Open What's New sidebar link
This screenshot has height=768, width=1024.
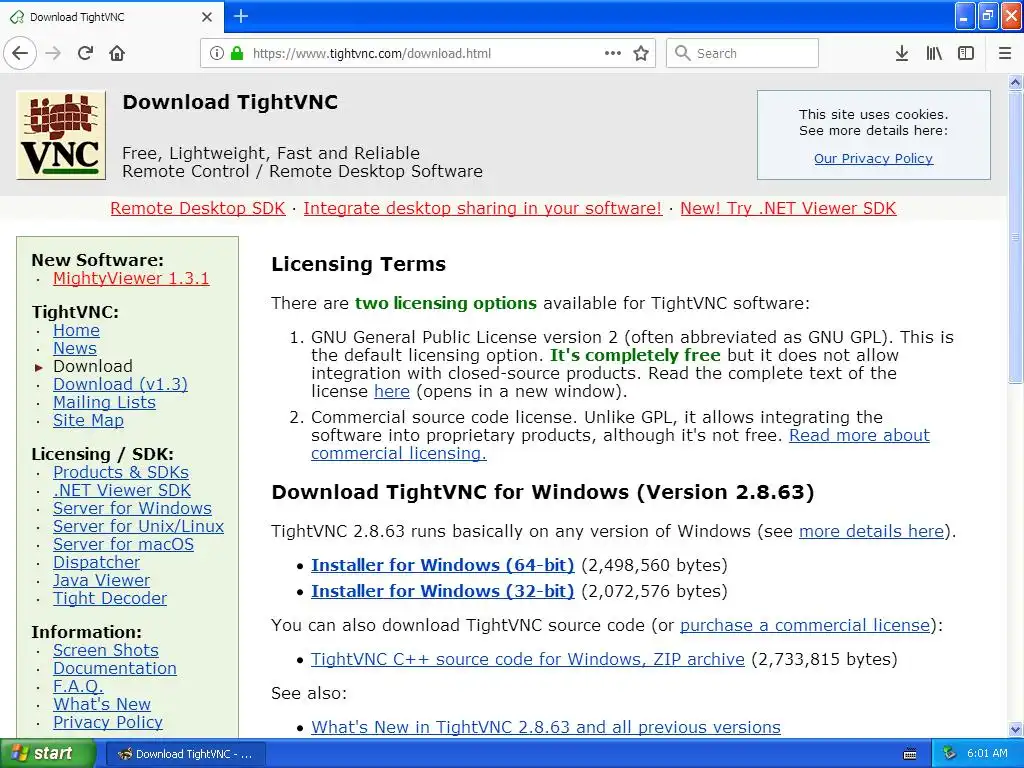102,704
